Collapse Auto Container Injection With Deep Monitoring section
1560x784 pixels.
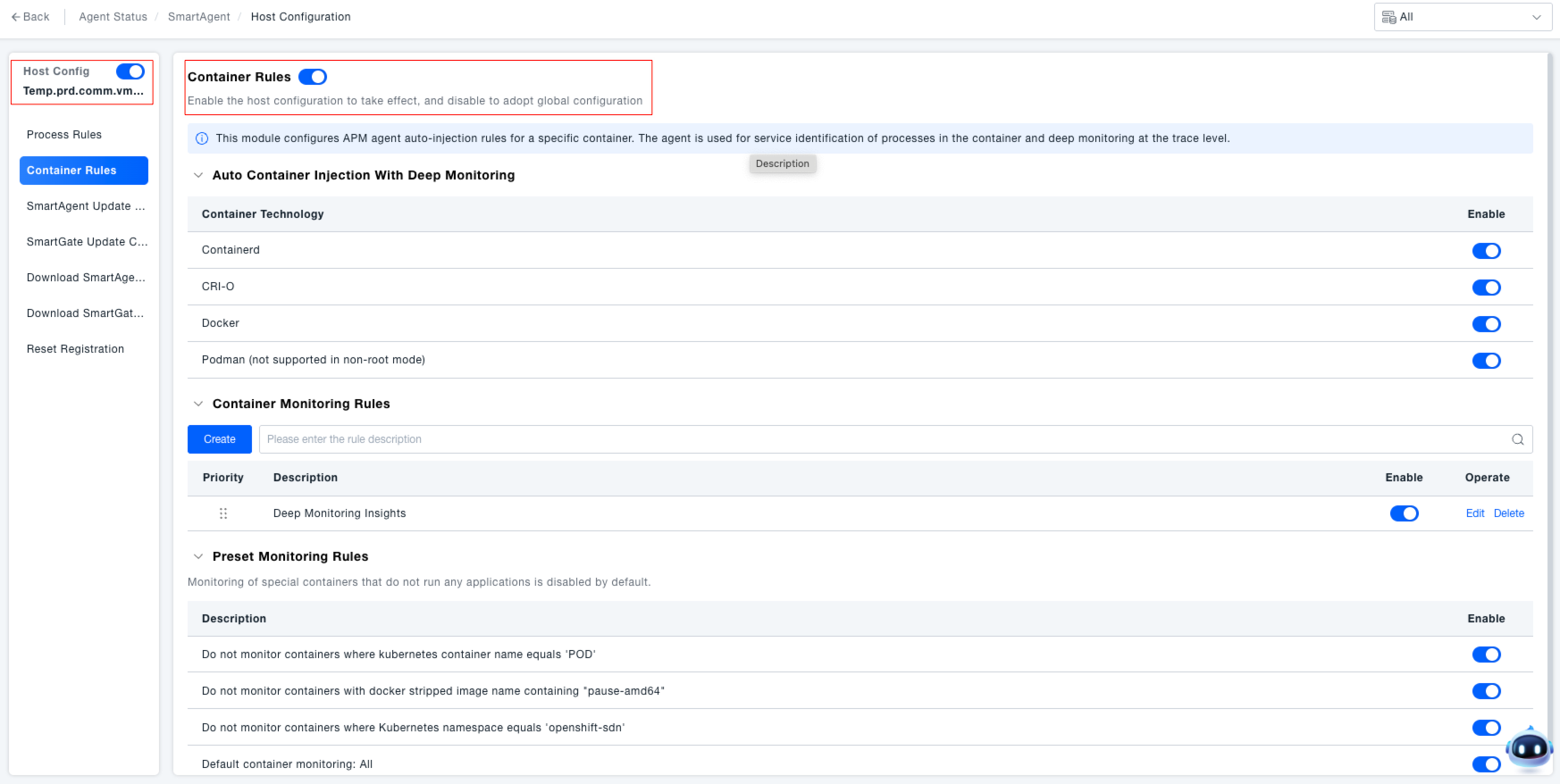[x=198, y=175]
